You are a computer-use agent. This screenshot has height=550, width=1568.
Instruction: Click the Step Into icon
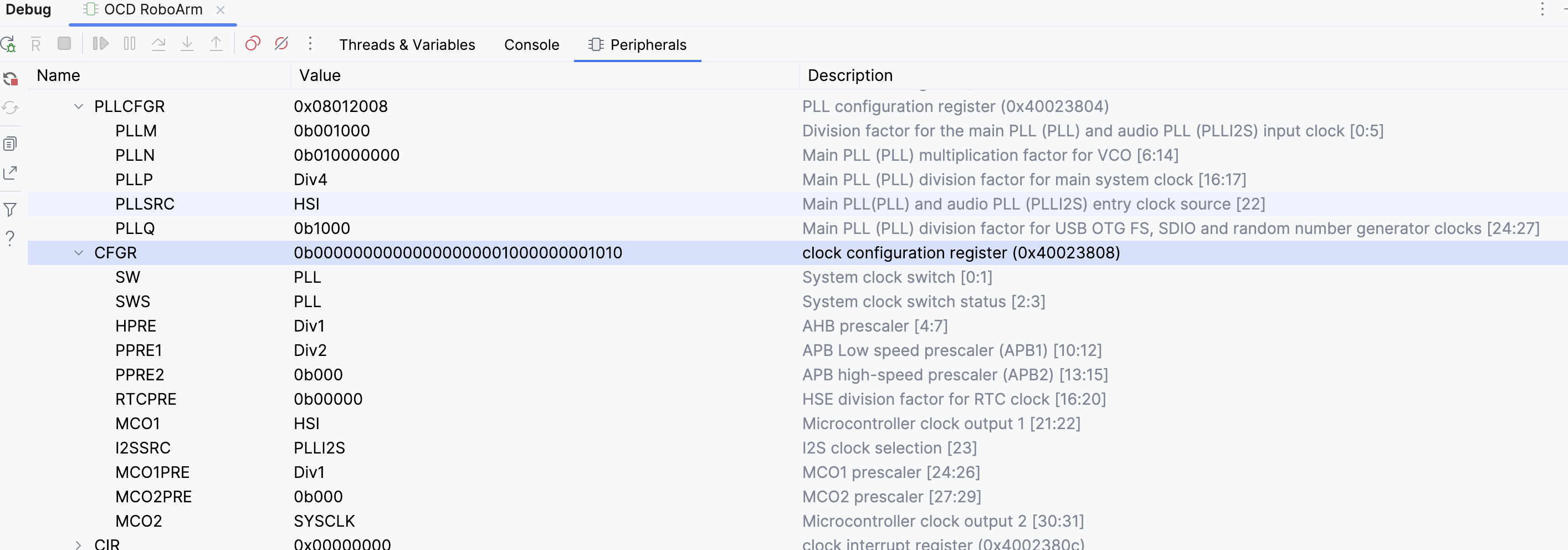[187, 44]
